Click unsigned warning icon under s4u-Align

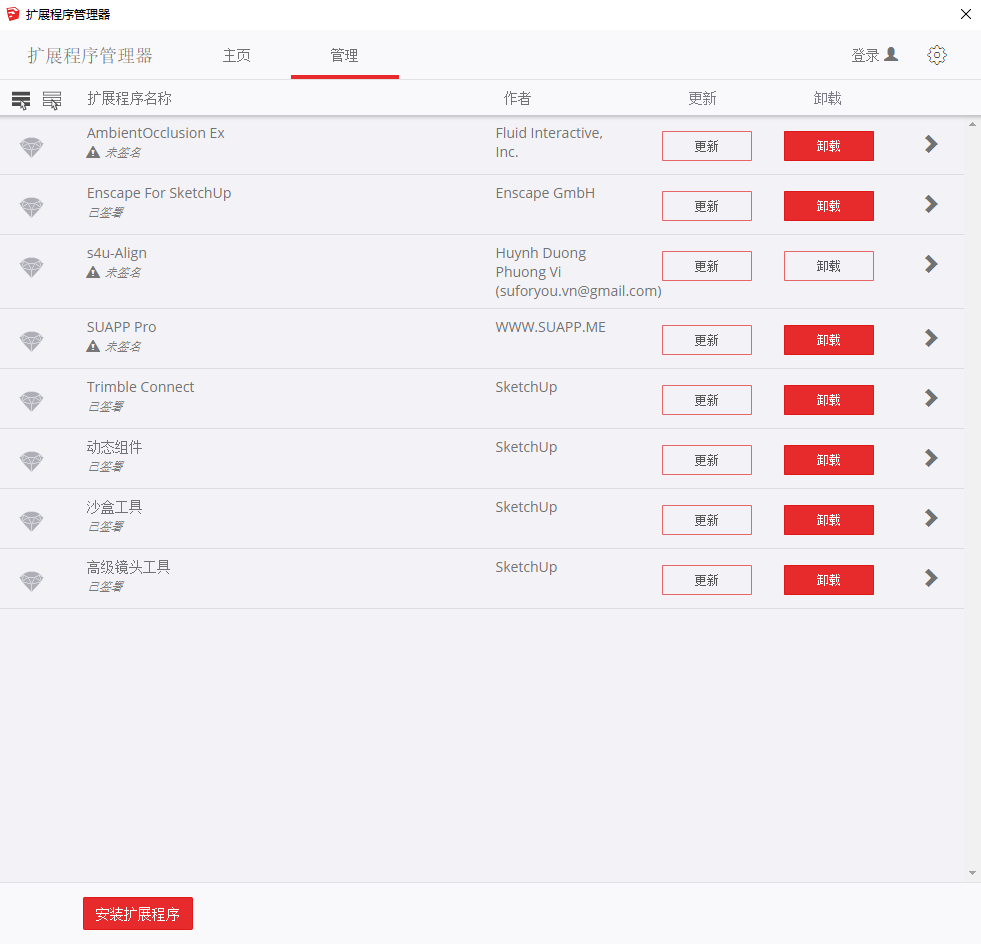(x=93, y=272)
